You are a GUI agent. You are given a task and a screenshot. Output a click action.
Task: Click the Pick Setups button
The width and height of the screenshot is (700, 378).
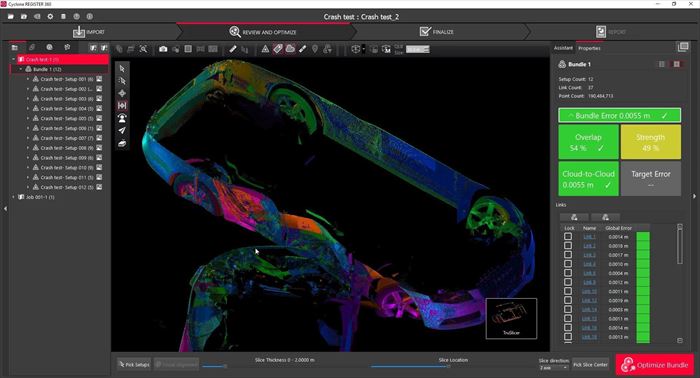(x=134, y=365)
